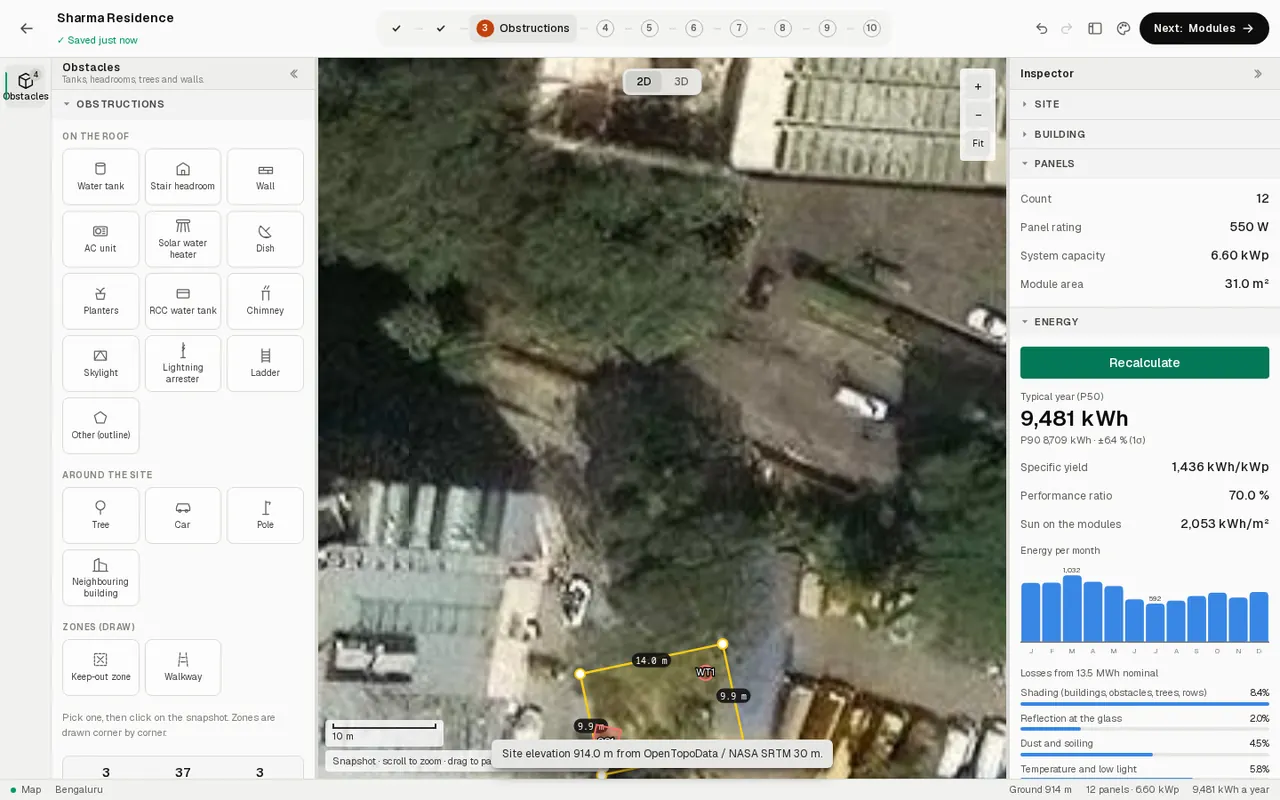Select the Lightning arrester tool
Viewport: 1280px width, 800px height.
point(183,363)
